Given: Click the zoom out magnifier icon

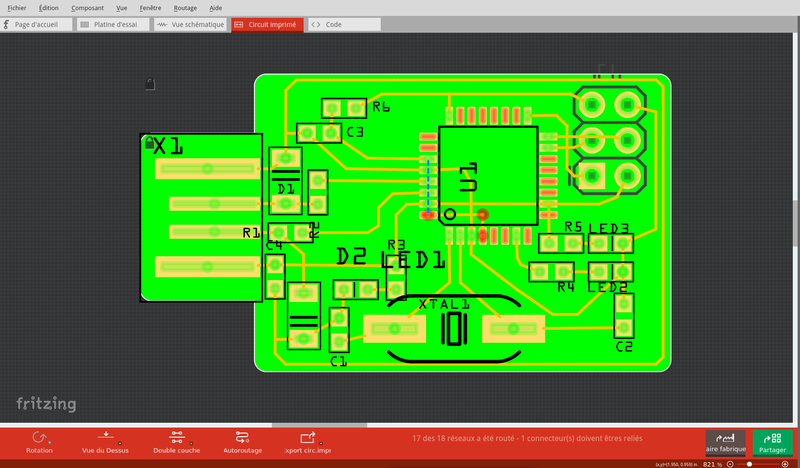Looking at the screenshot, I should (x=730, y=464).
